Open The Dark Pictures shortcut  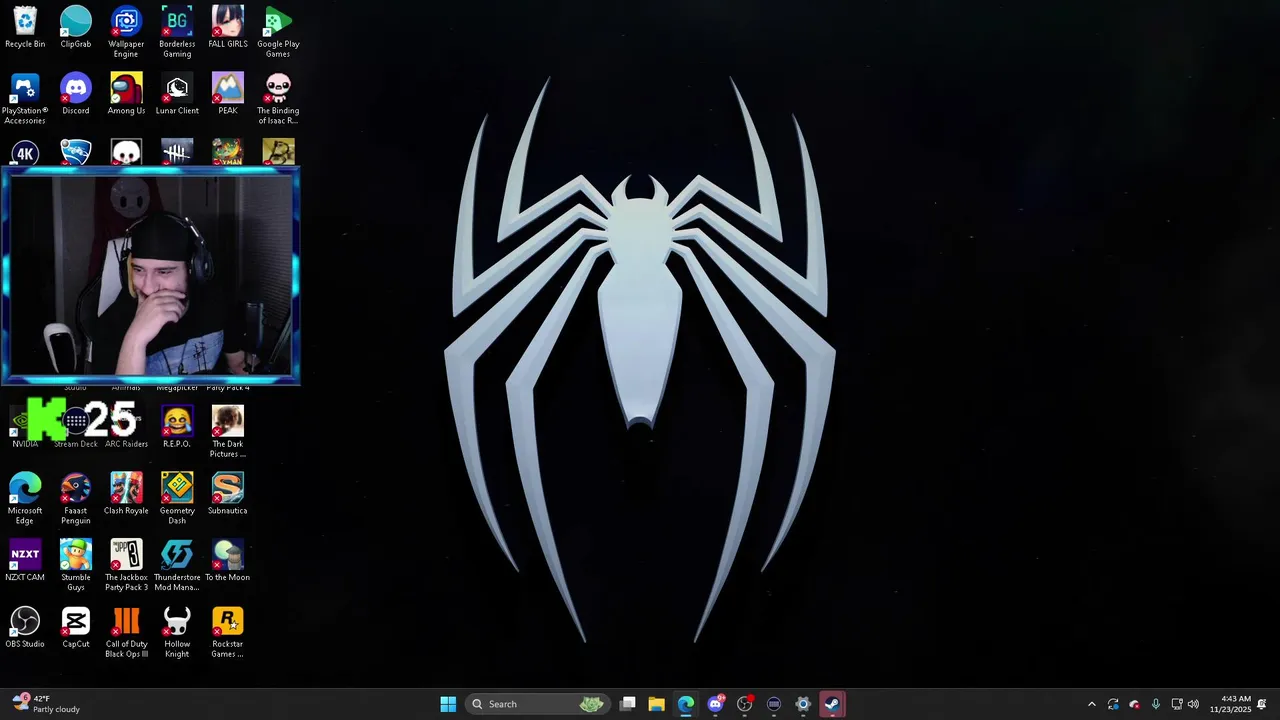click(228, 432)
